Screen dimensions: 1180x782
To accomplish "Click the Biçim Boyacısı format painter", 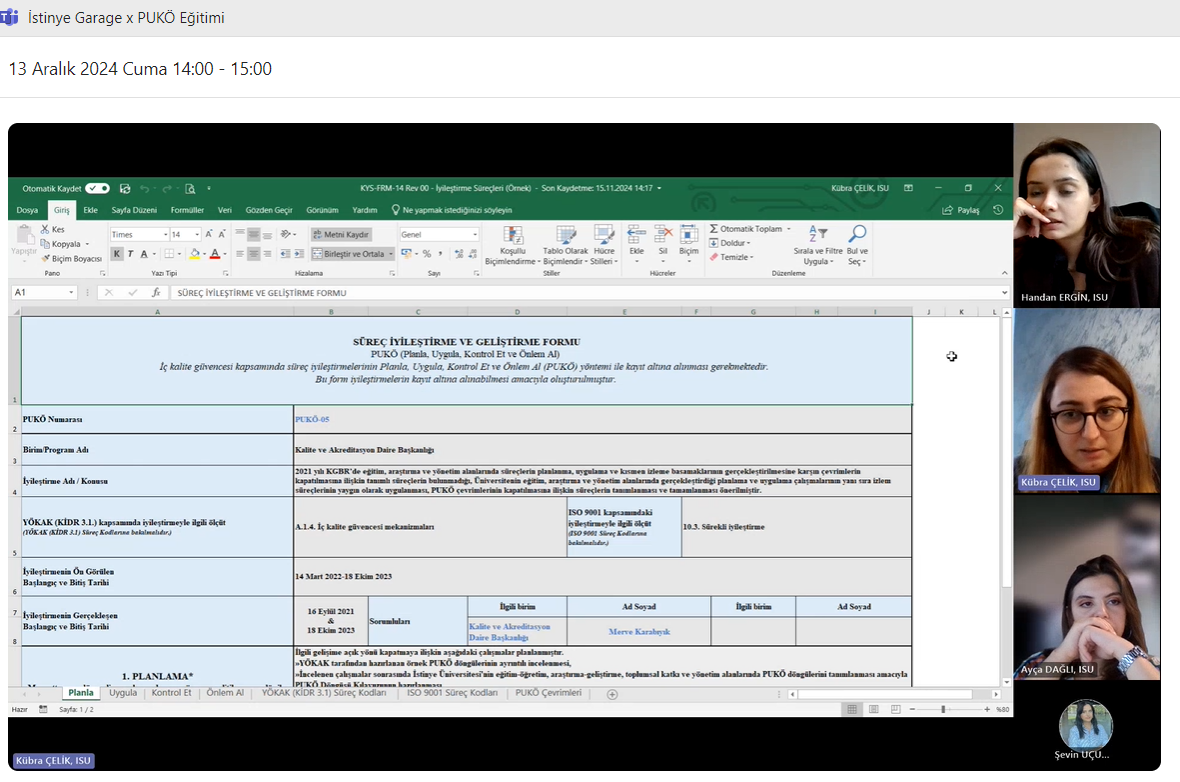I will (71, 258).
